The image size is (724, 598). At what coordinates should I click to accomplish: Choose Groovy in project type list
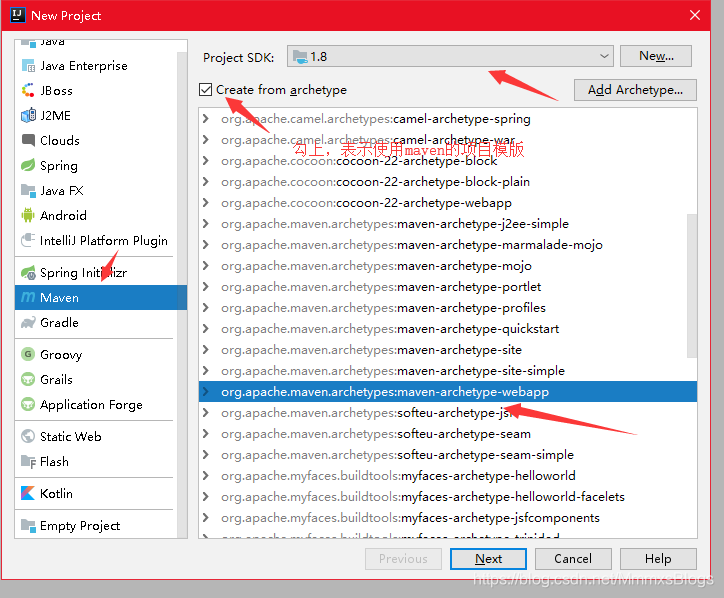click(x=96, y=354)
